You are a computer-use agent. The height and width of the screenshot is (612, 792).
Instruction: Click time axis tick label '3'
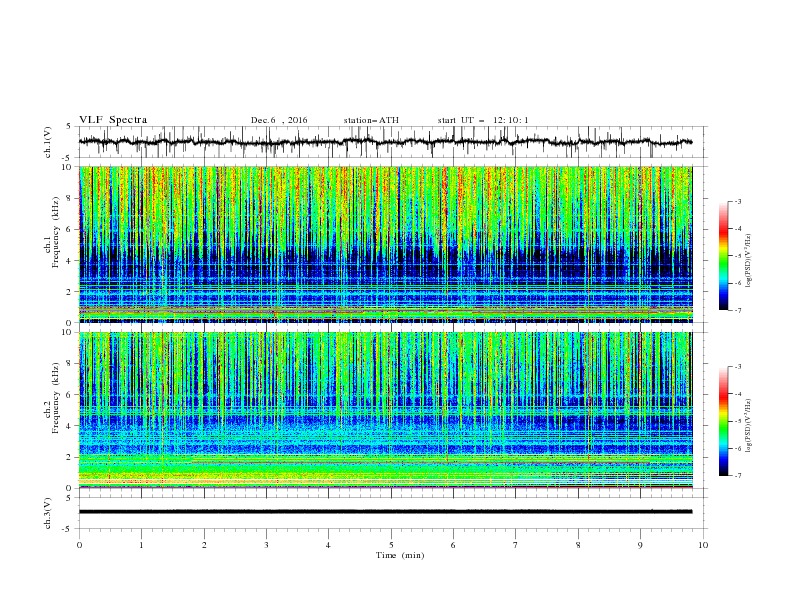(266, 545)
